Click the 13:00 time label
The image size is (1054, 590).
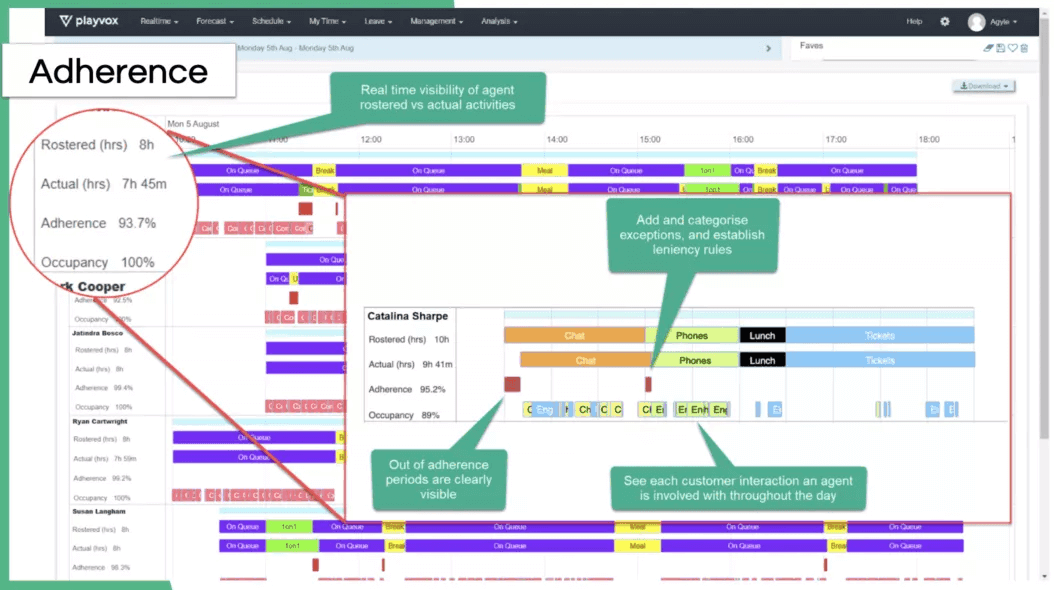click(464, 140)
